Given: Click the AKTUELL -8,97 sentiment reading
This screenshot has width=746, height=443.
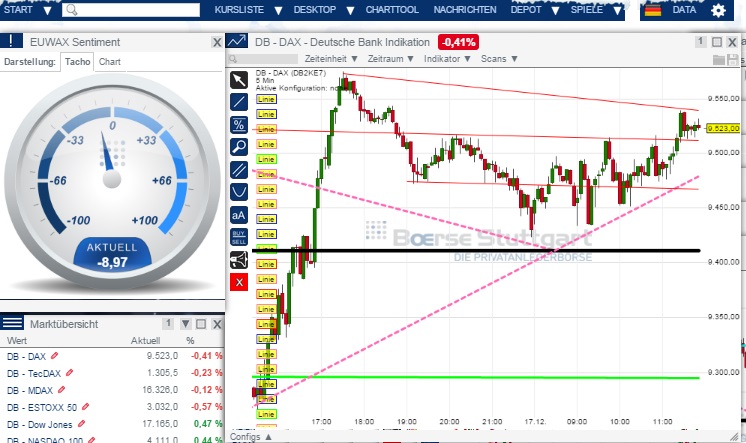Looking at the screenshot, I should pyautogui.click(x=112, y=255).
